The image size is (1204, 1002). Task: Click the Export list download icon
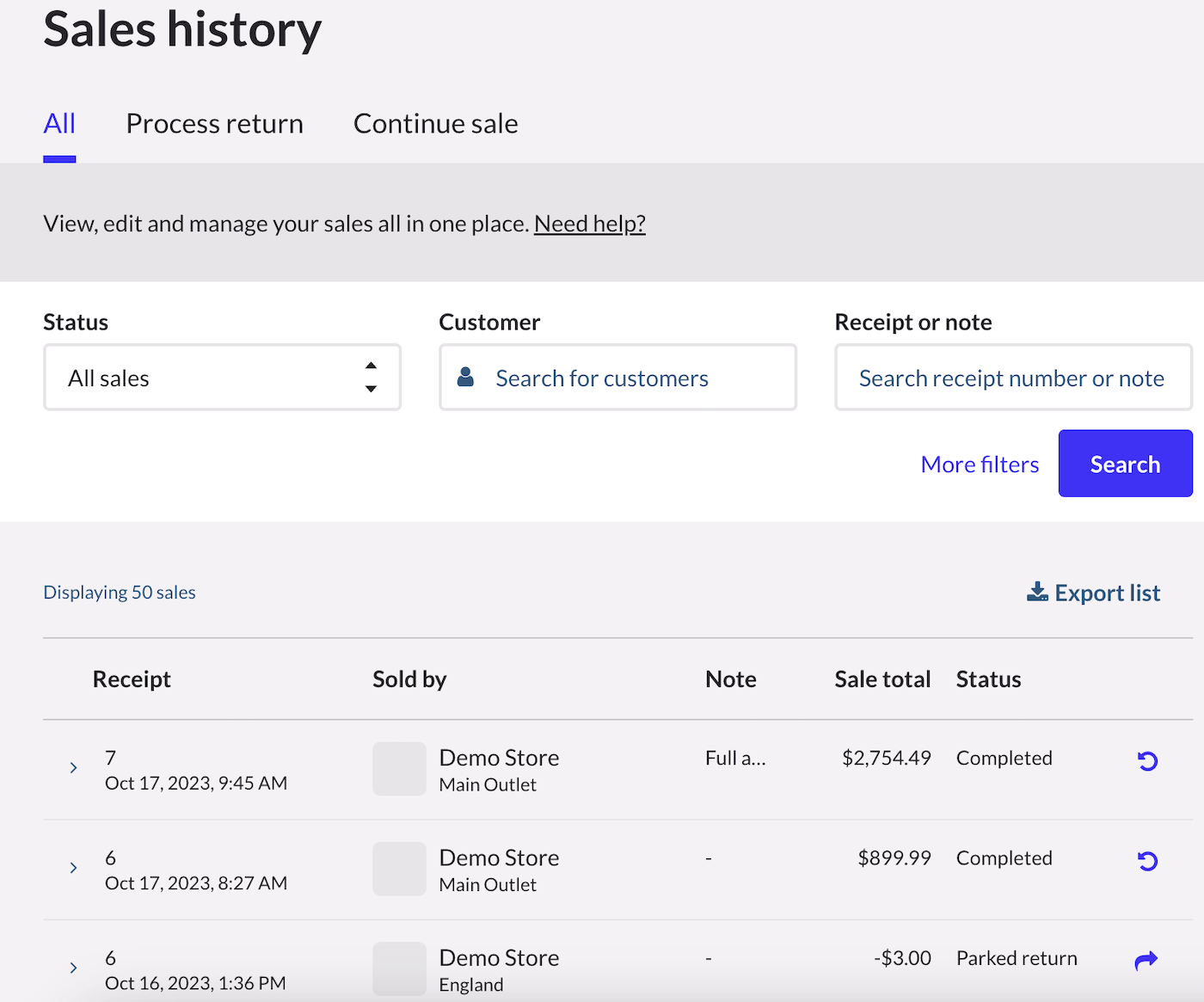coord(1037,592)
